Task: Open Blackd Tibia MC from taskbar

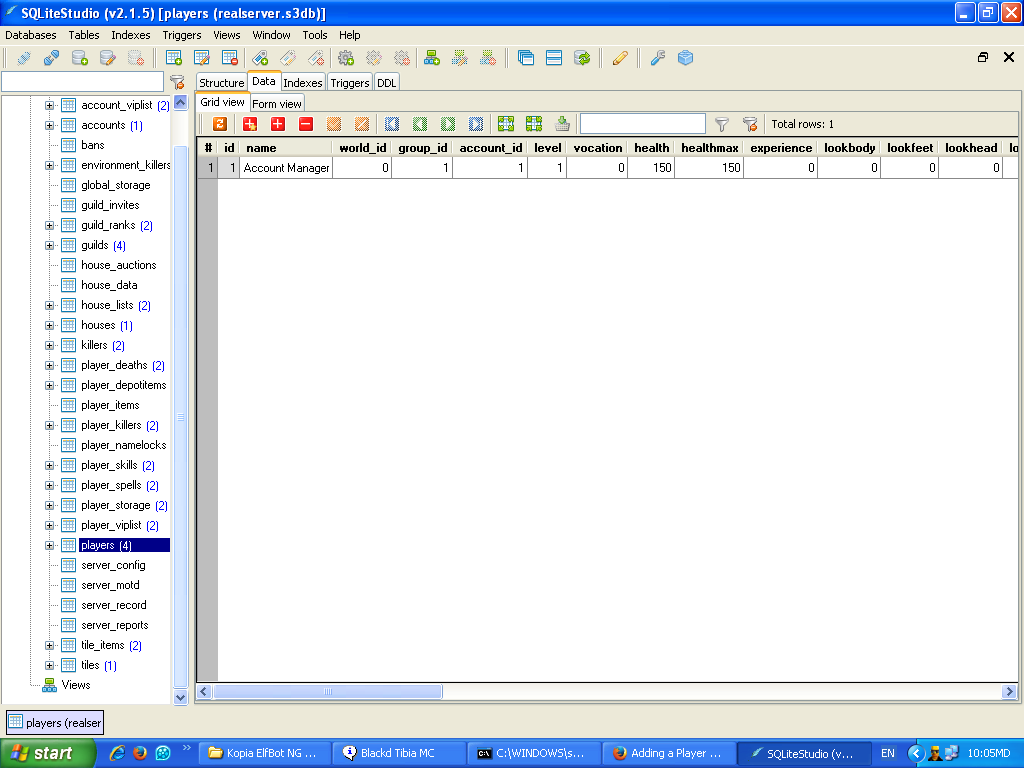Action: (399, 753)
